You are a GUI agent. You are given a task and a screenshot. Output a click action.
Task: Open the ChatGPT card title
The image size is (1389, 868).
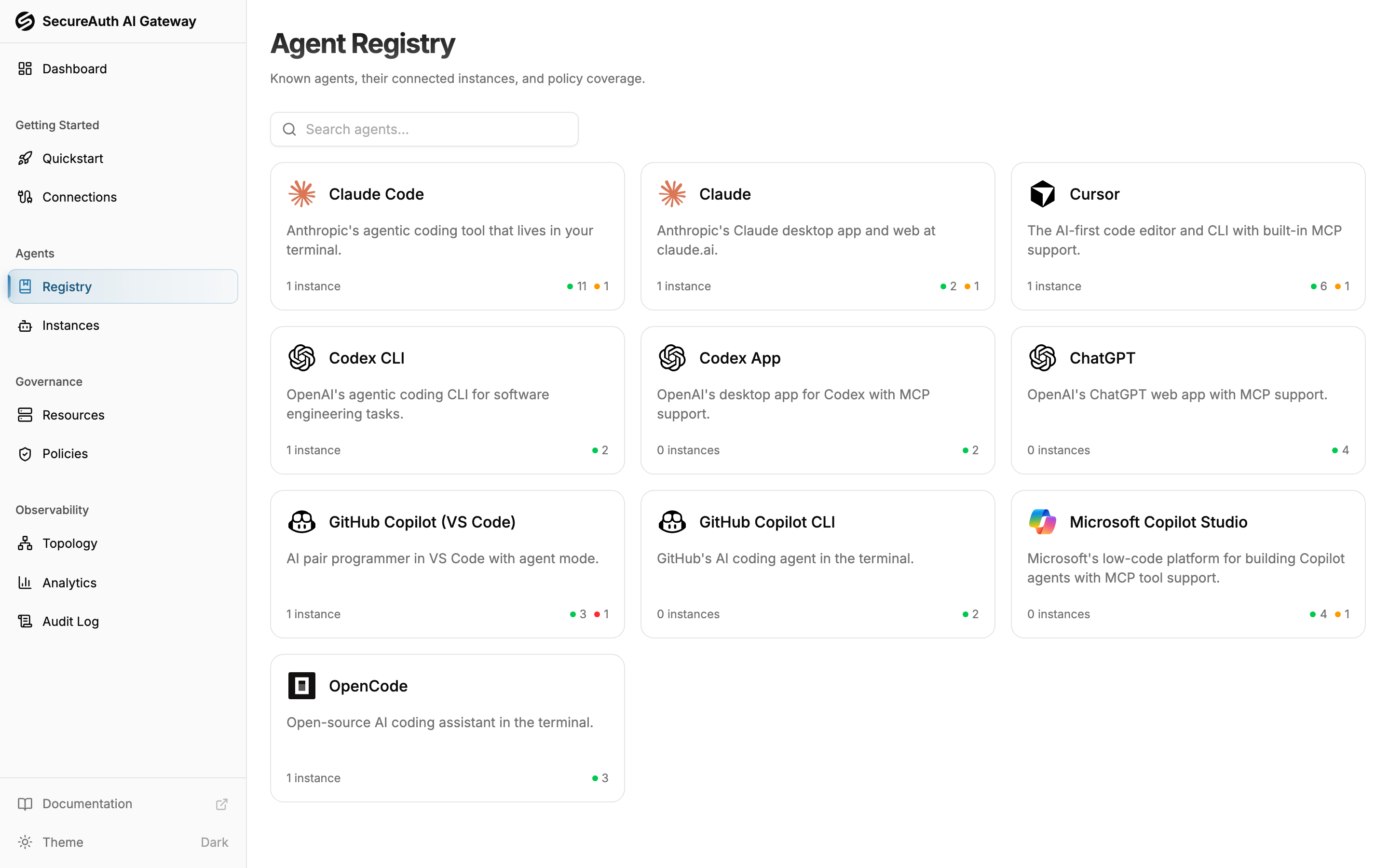(x=1102, y=358)
